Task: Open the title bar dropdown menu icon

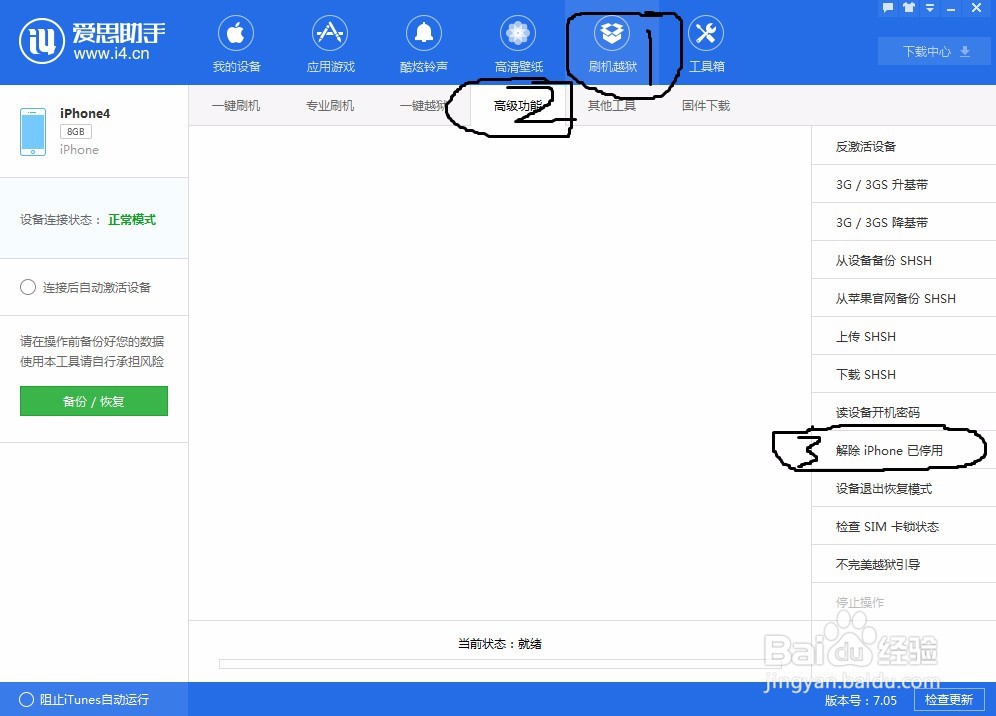Action: coord(930,8)
